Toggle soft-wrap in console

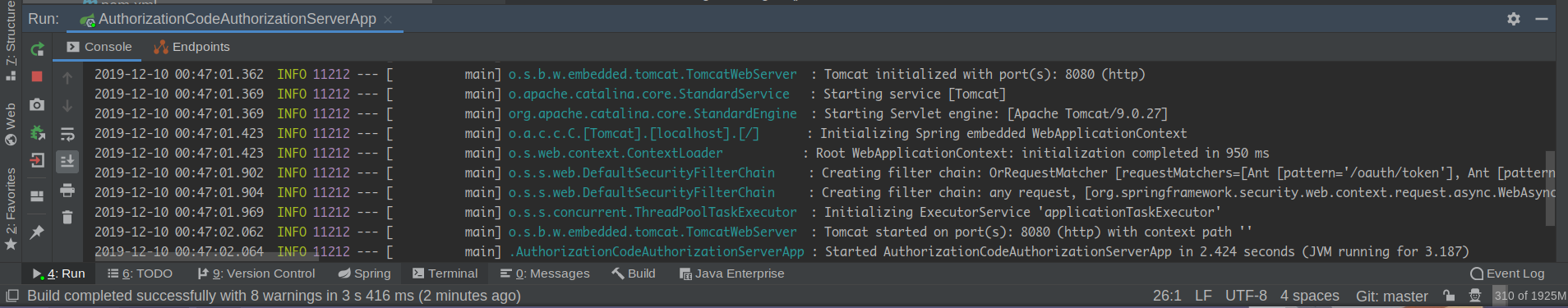[67, 133]
